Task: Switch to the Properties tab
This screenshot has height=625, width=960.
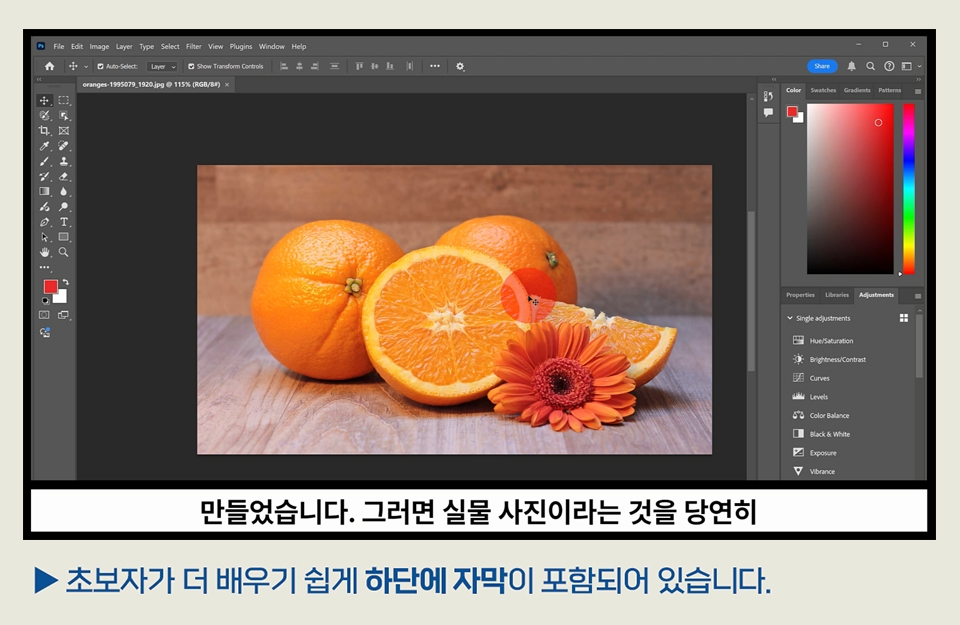Action: point(800,295)
